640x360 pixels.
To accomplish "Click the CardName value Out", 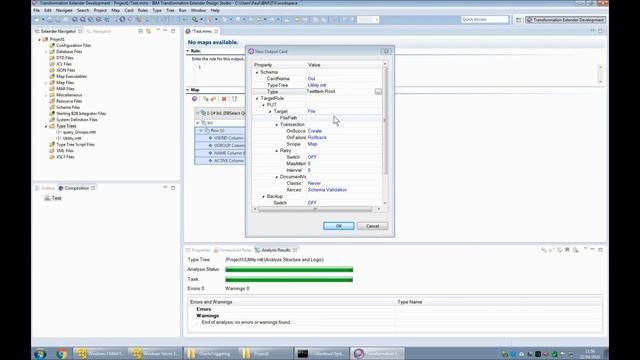I will tap(311, 78).
